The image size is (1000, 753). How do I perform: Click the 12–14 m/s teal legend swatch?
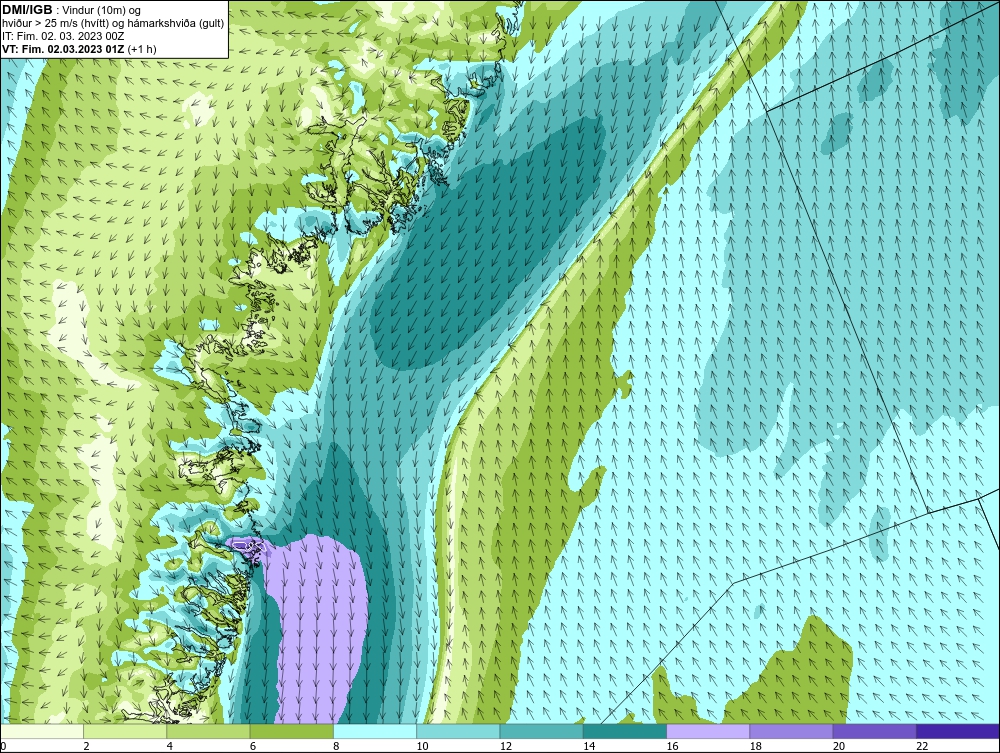pyautogui.click(x=541, y=731)
